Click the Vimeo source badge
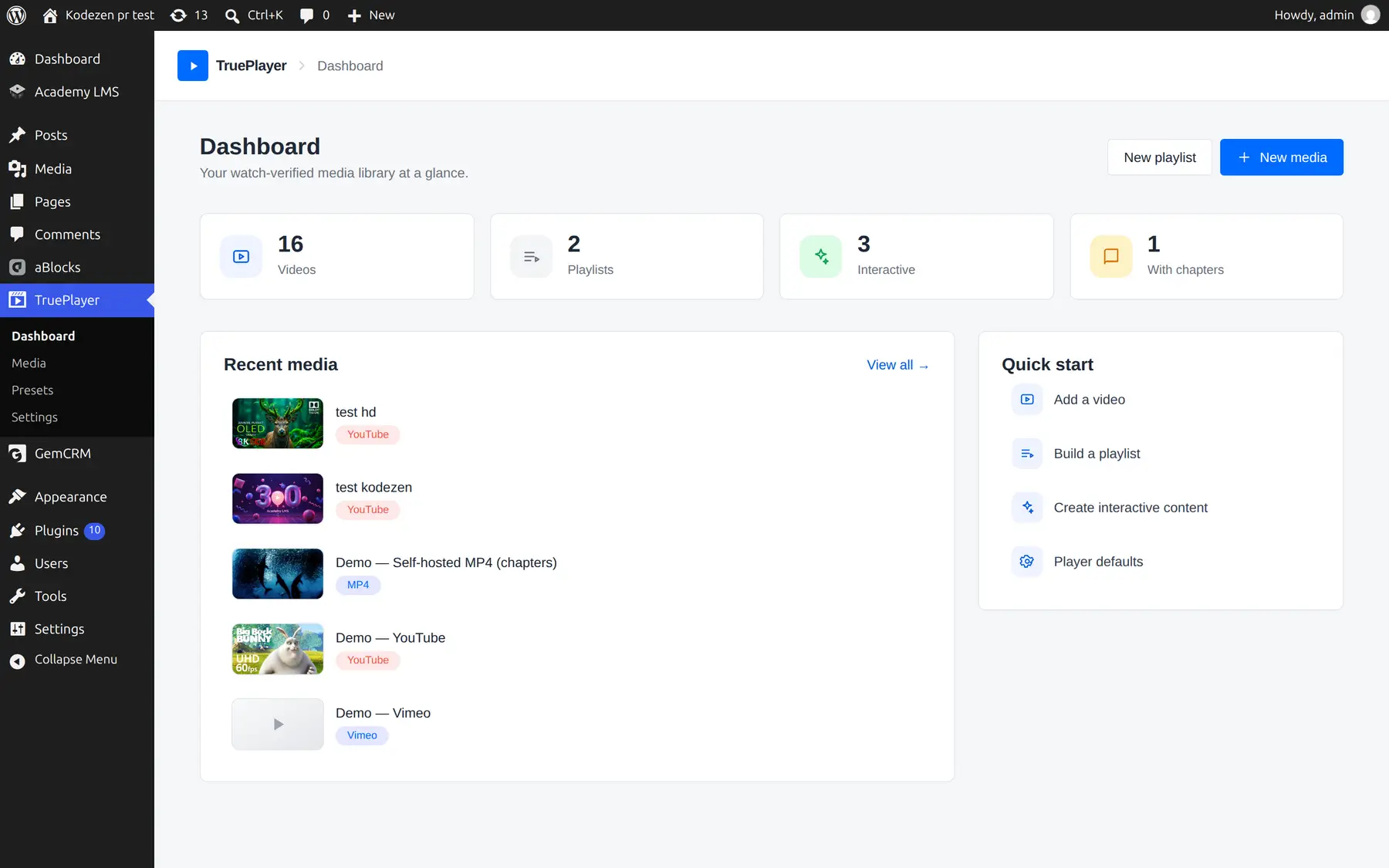 pos(362,735)
